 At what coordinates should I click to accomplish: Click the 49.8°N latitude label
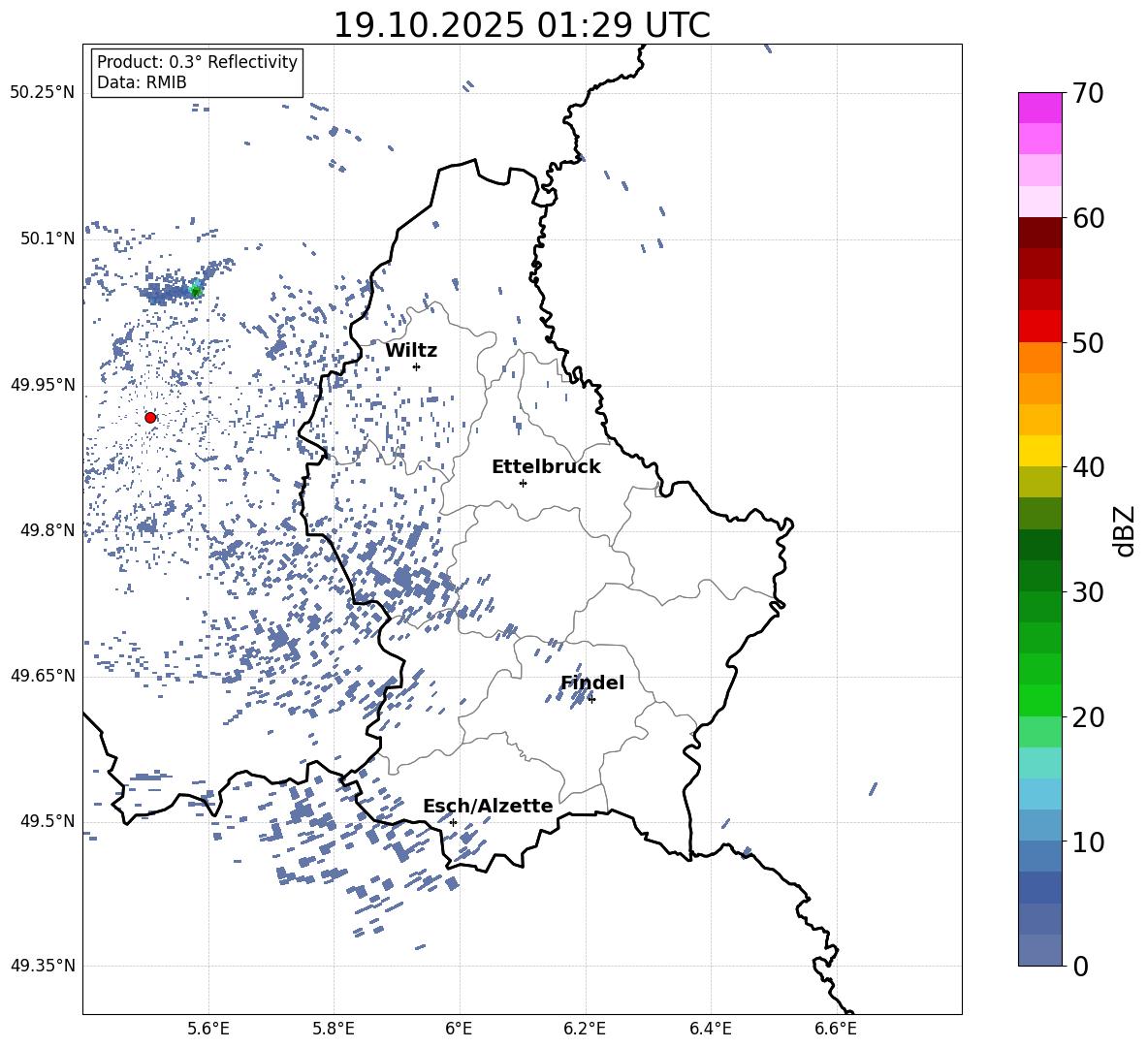tap(48, 530)
